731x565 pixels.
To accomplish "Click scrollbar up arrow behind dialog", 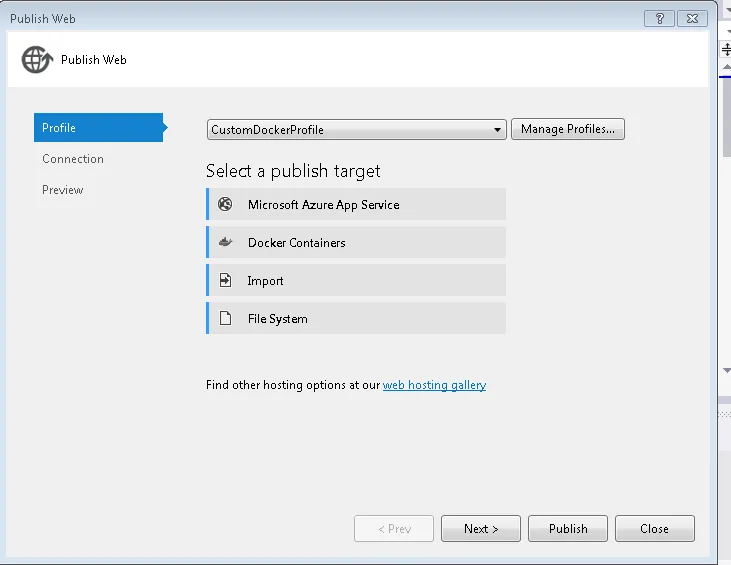I will tap(726, 67).
